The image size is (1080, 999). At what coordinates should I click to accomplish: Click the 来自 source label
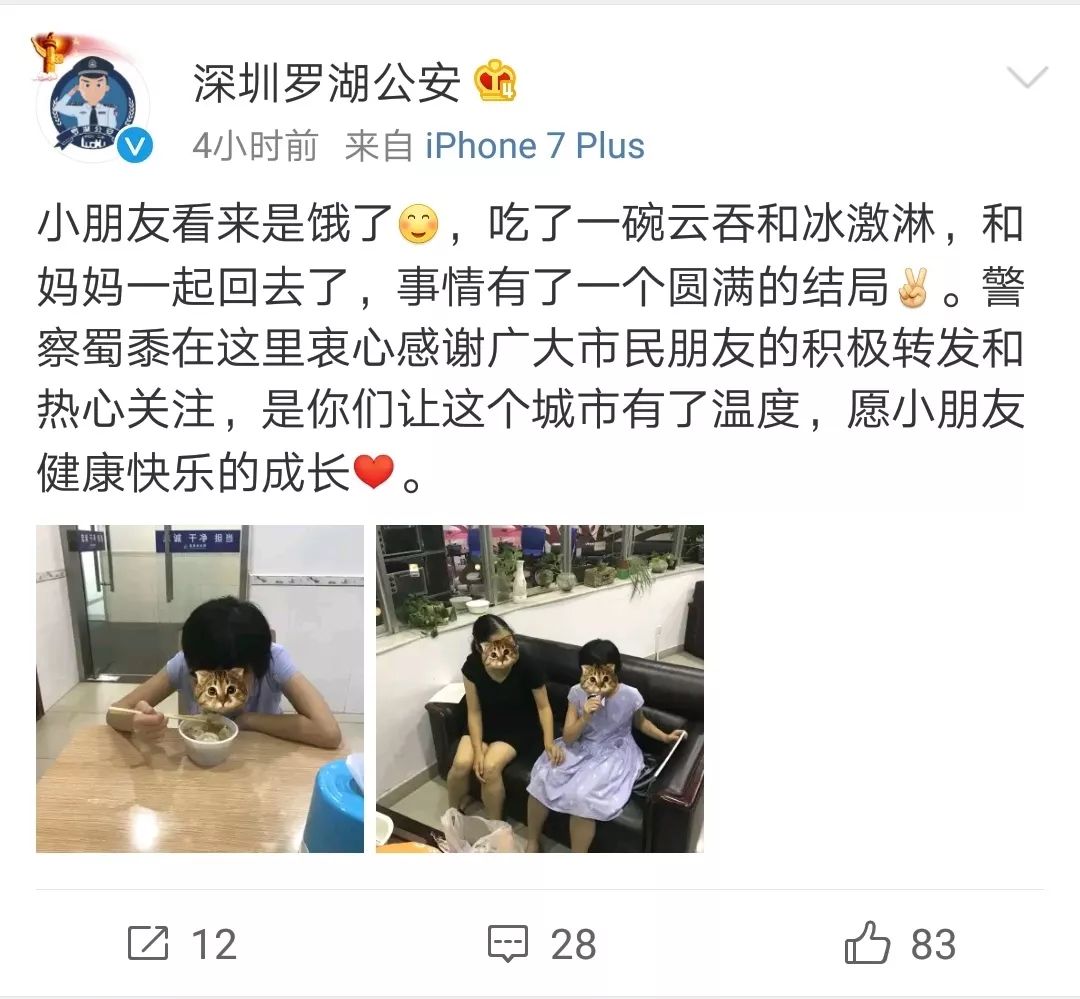pos(378,146)
